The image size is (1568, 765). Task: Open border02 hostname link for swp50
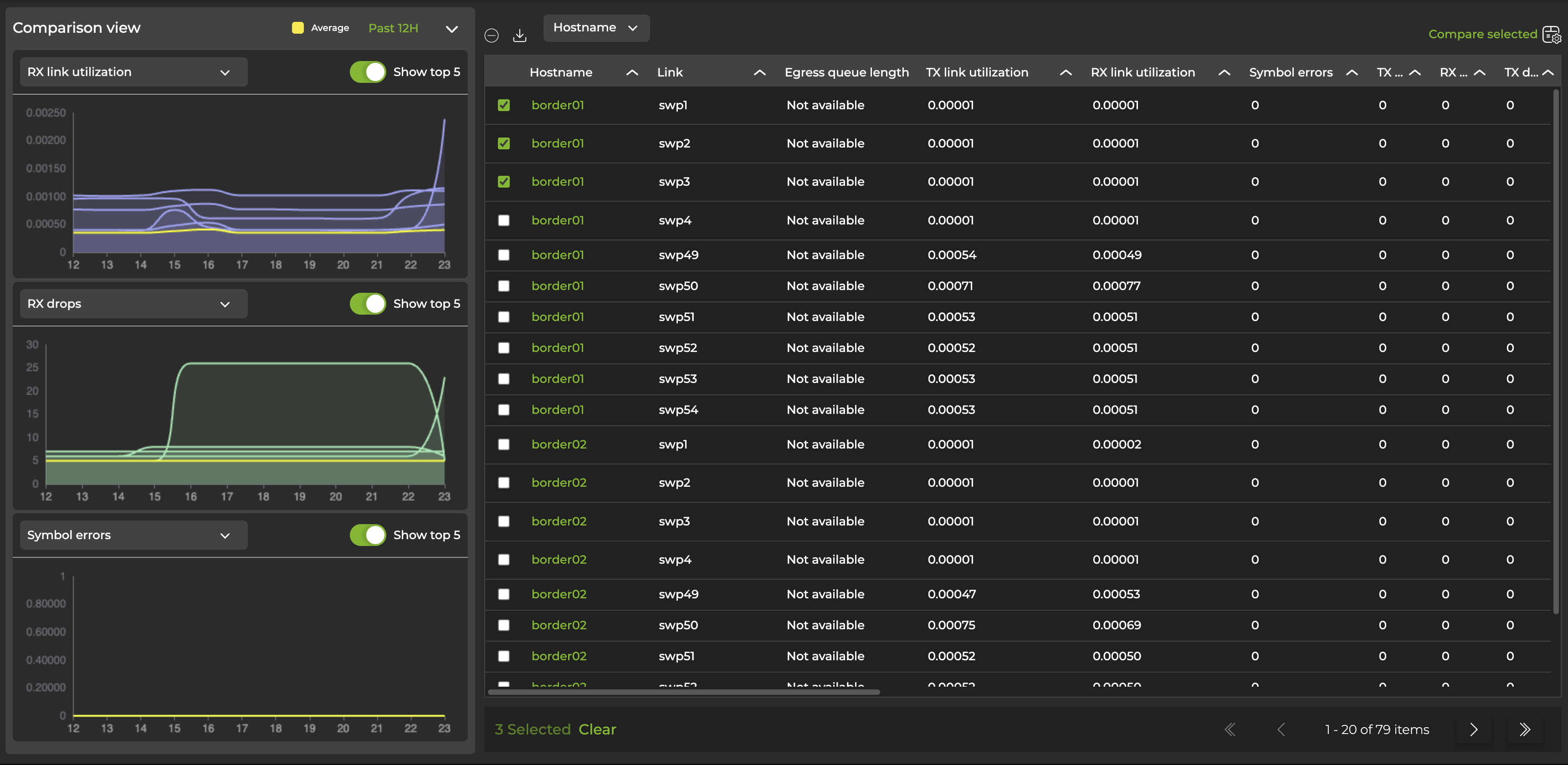[x=558, y=625]
